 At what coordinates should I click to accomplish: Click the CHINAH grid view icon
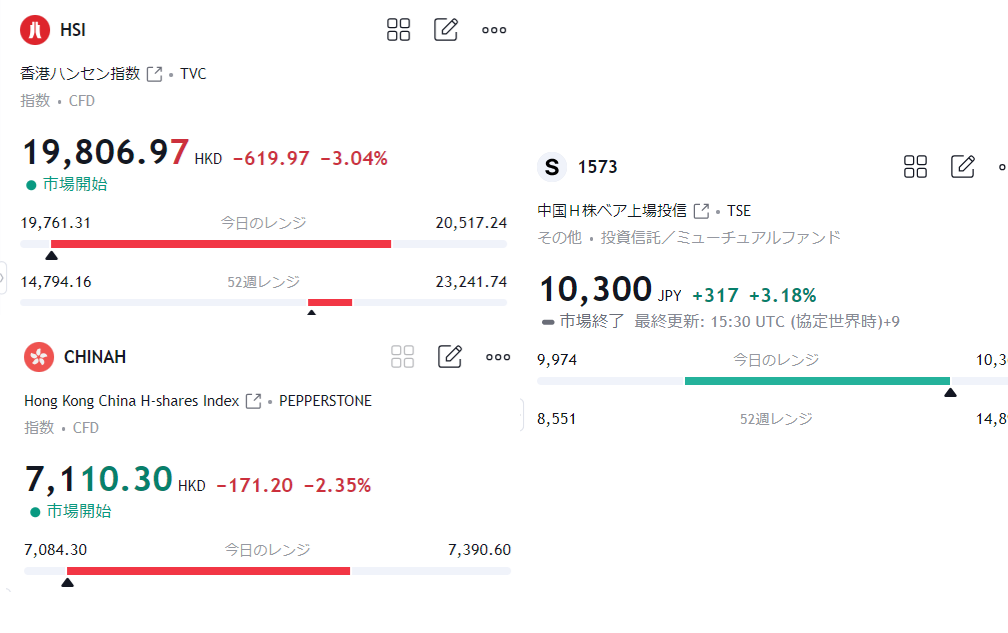403,357
